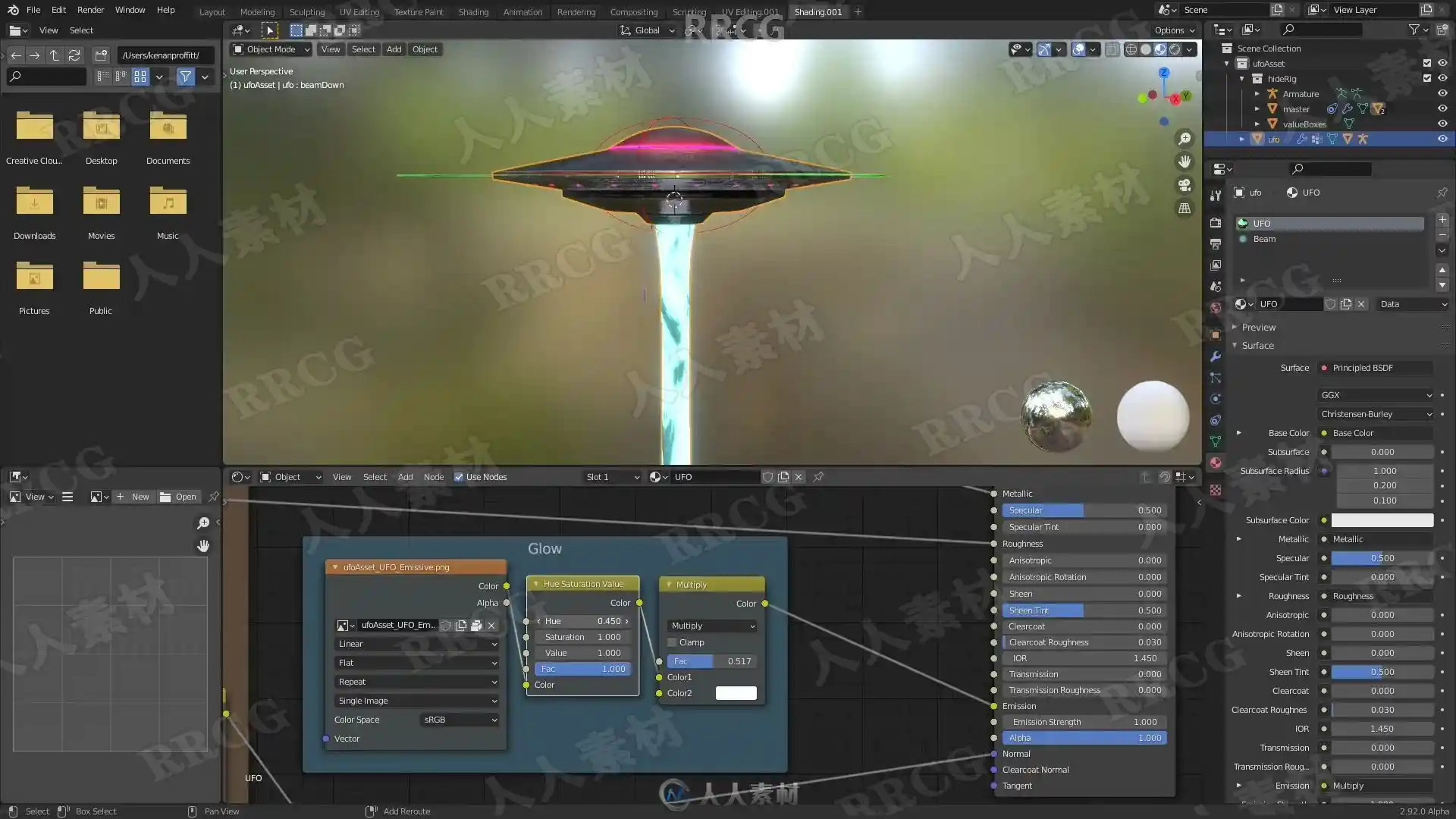Viewport: 1456px width, 819px height.
Task: Click the Open image button
Action: click(x=178, y=497)
